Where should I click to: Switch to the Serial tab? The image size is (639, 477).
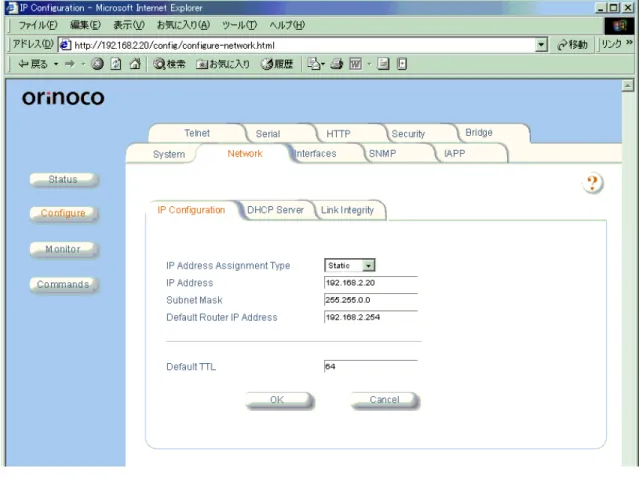coord(268,134)
